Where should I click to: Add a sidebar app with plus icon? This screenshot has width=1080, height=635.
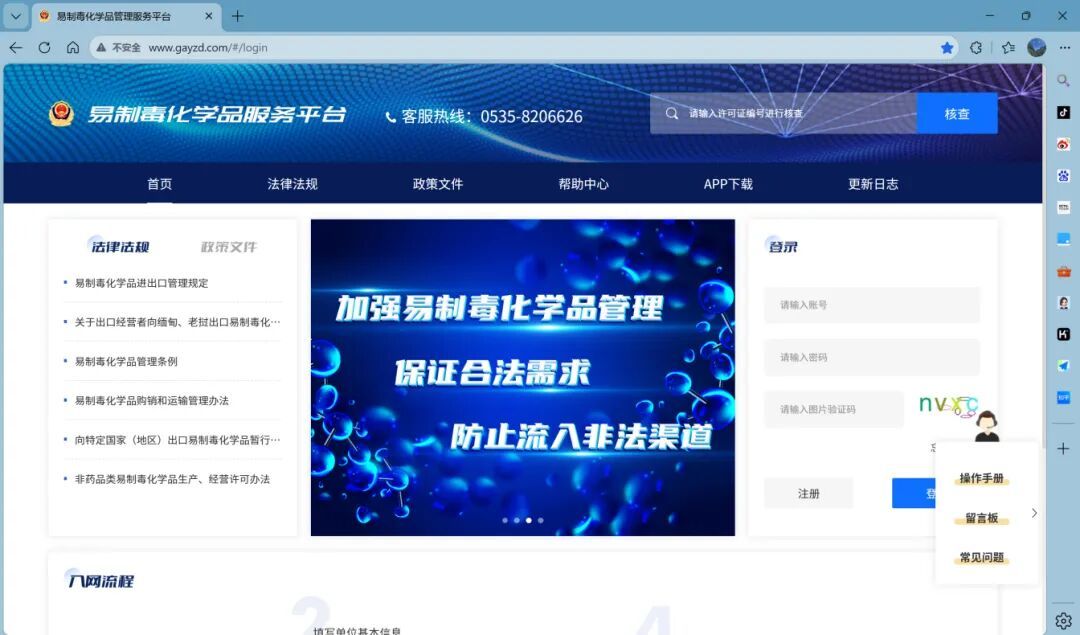1063,449
